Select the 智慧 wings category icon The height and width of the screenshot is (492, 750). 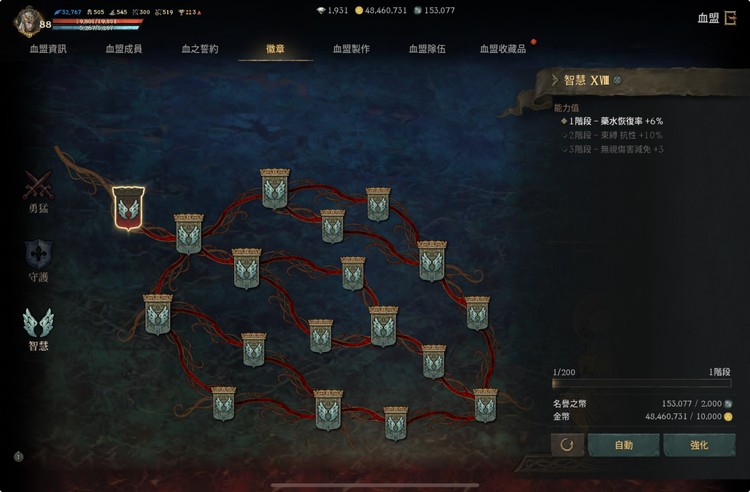[x=38, y=323]
